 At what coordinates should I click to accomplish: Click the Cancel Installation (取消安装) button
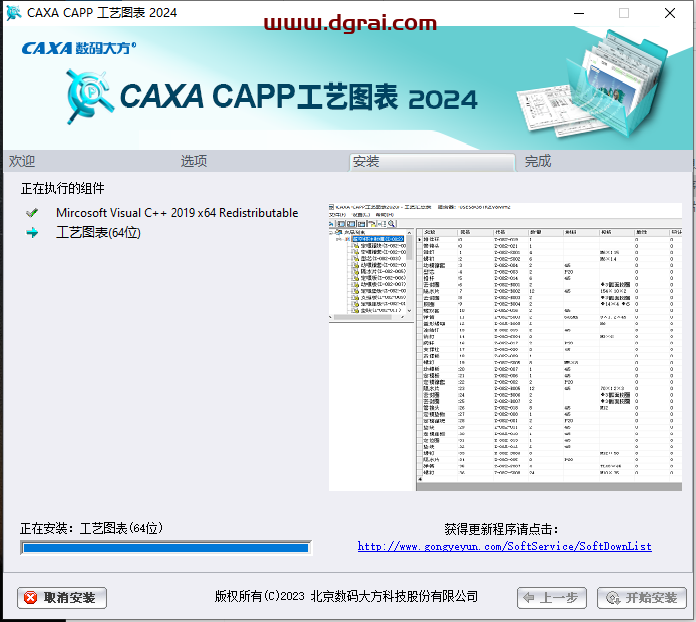(62, 598)
